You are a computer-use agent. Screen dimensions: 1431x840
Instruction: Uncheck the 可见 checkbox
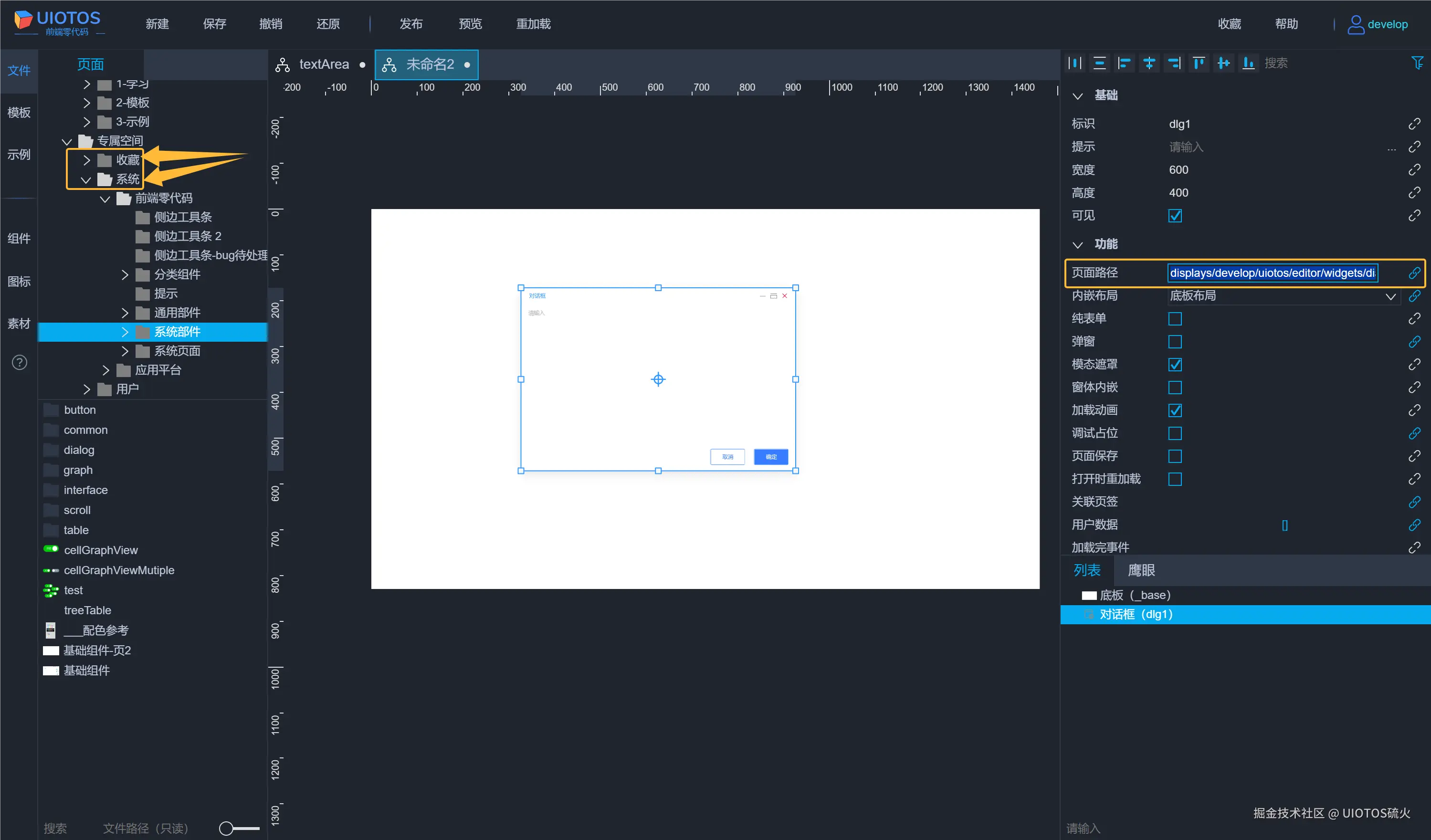click(1175, 216)
